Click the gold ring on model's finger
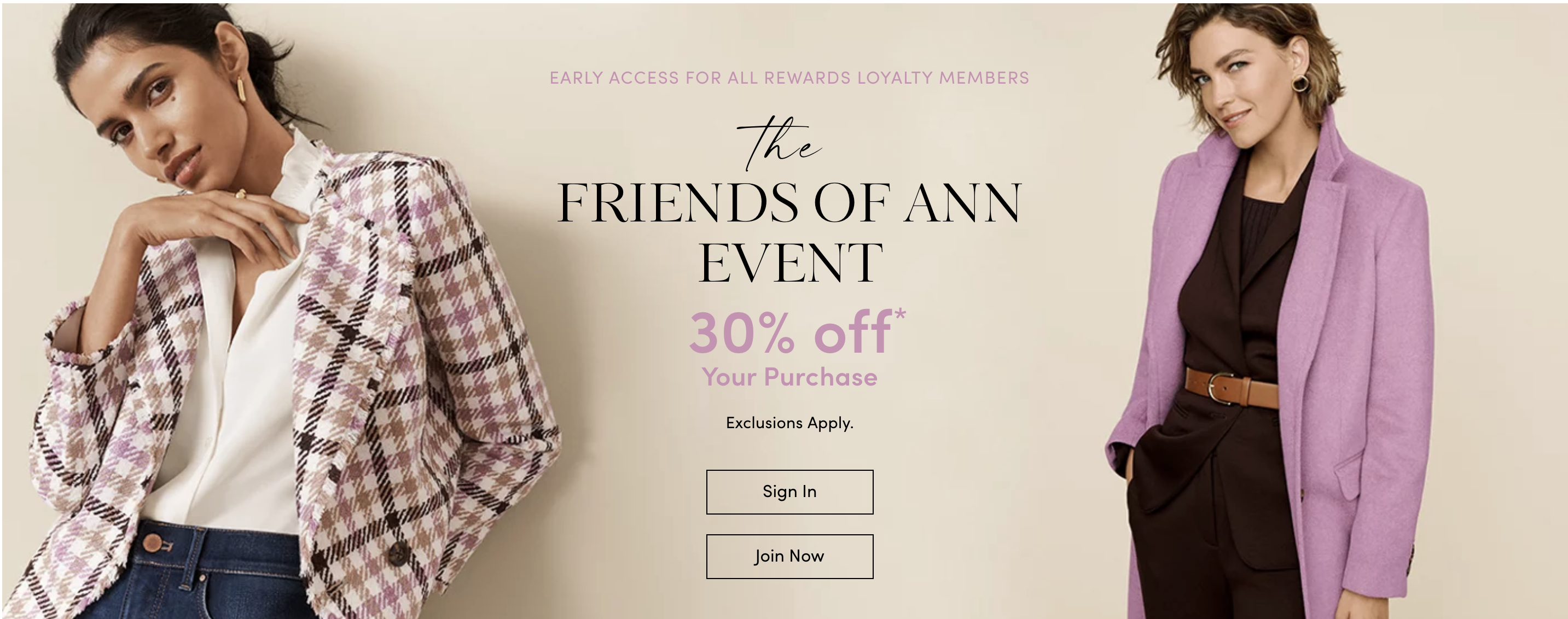 241,194
